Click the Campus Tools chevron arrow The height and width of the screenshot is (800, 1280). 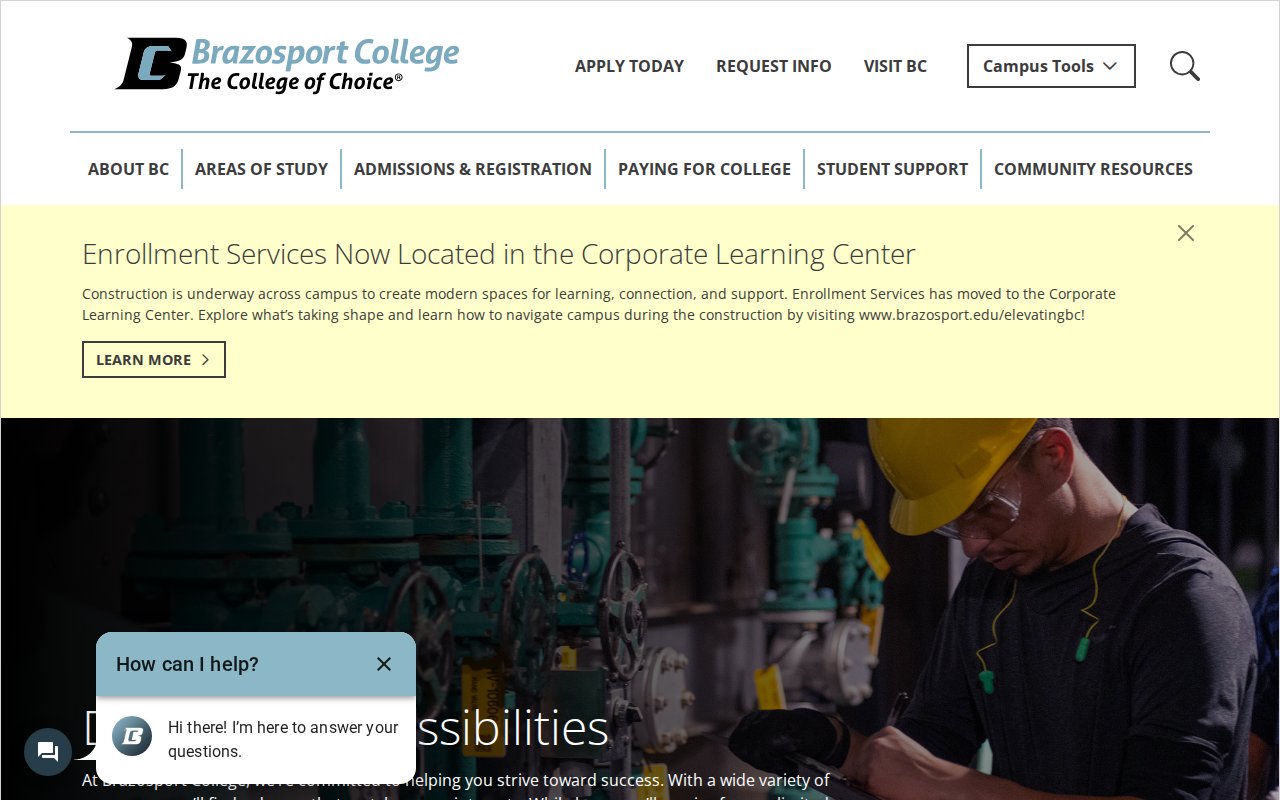coord(1109,66)
